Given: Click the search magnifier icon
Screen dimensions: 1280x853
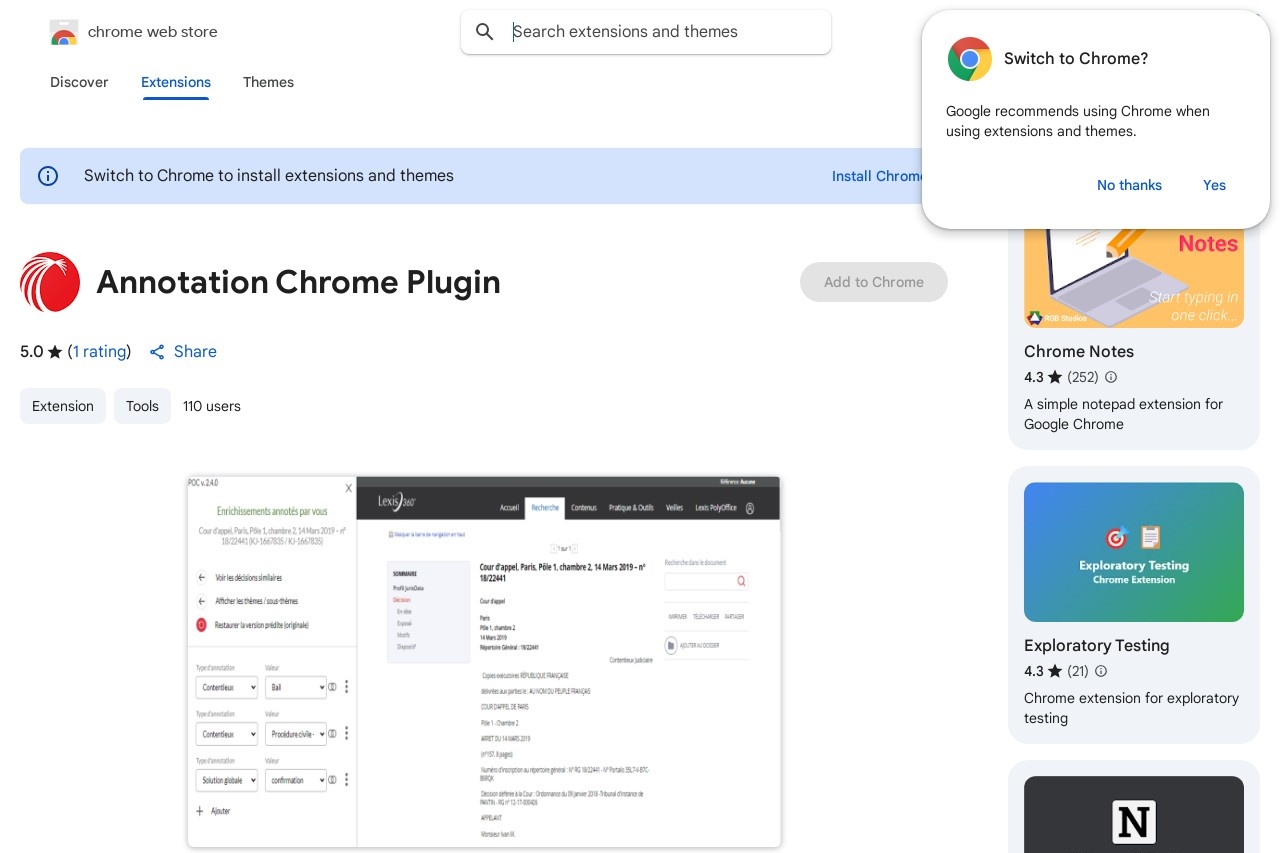Looking at the screenshot, I should [x=485, y=32].
